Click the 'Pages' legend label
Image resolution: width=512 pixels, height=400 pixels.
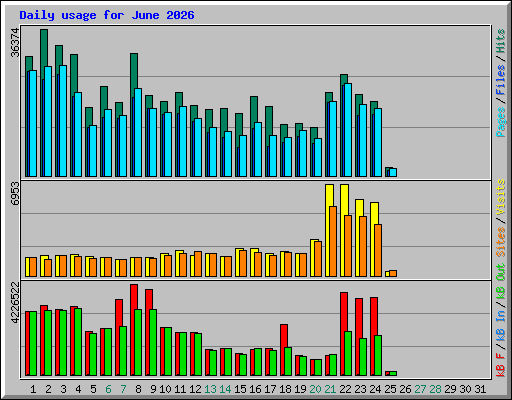click(501, 122)
